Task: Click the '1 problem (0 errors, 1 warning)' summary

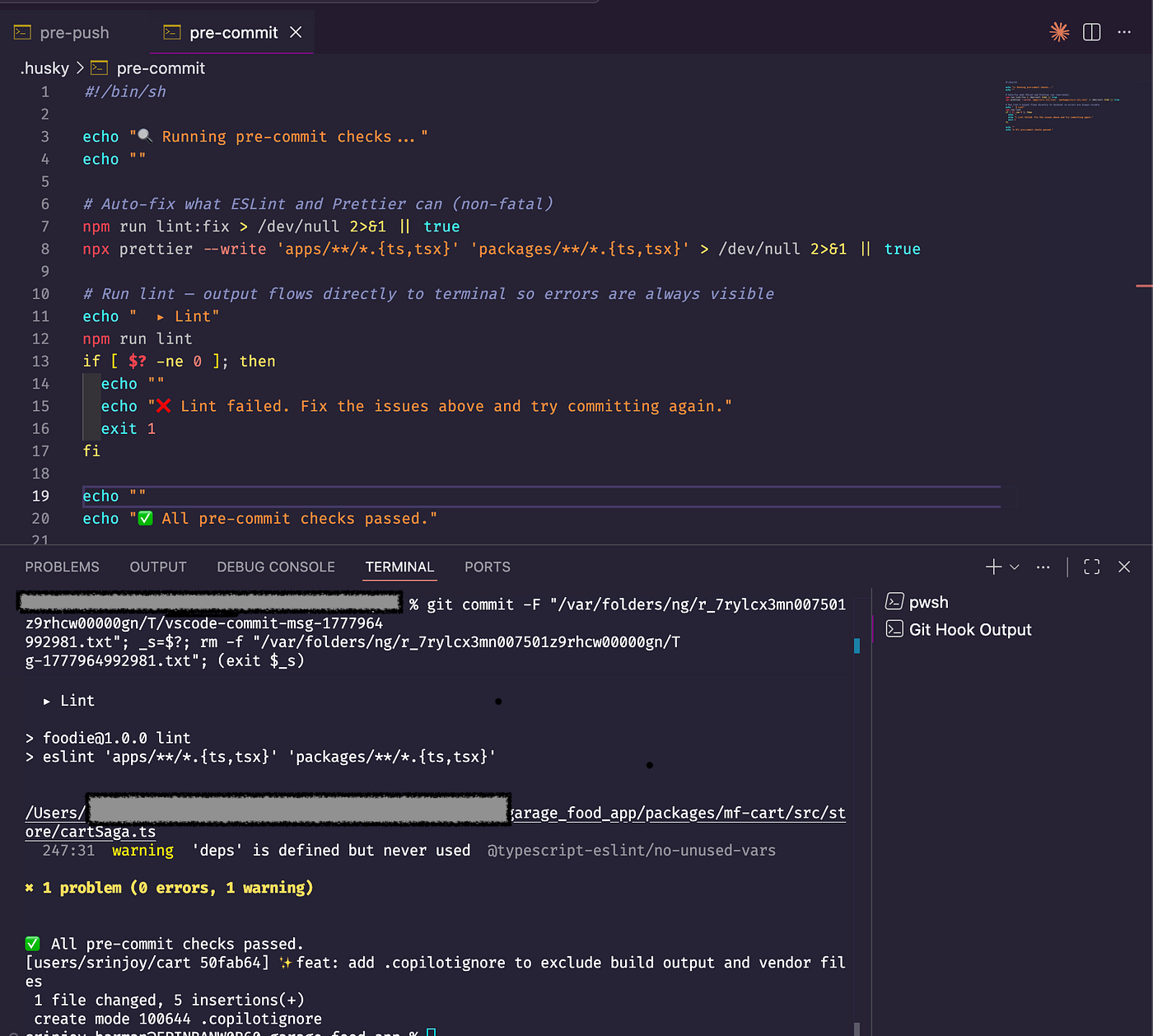Action: click(x=169, y=888)
